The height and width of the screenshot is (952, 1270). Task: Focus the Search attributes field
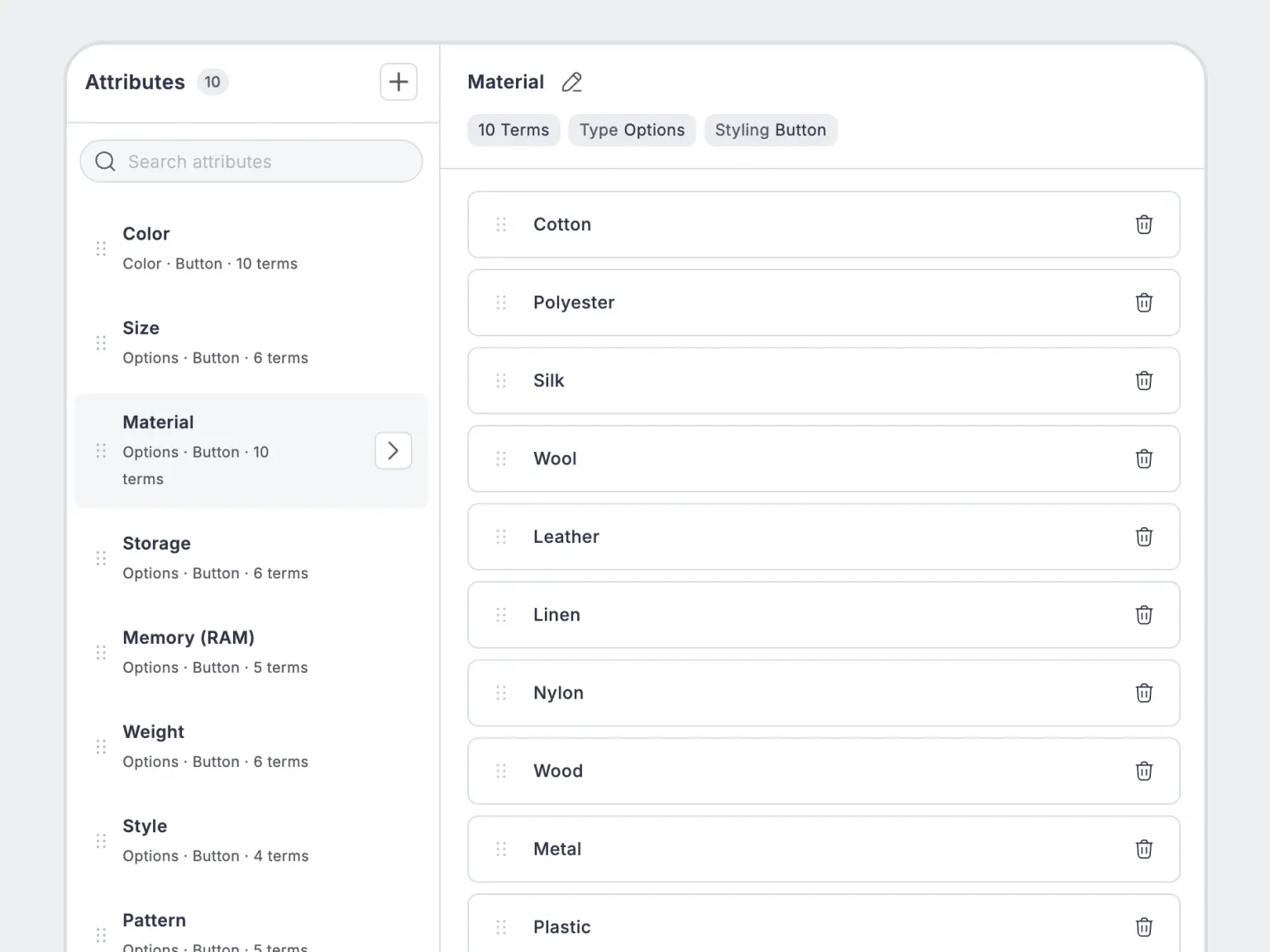pos(251,161)
